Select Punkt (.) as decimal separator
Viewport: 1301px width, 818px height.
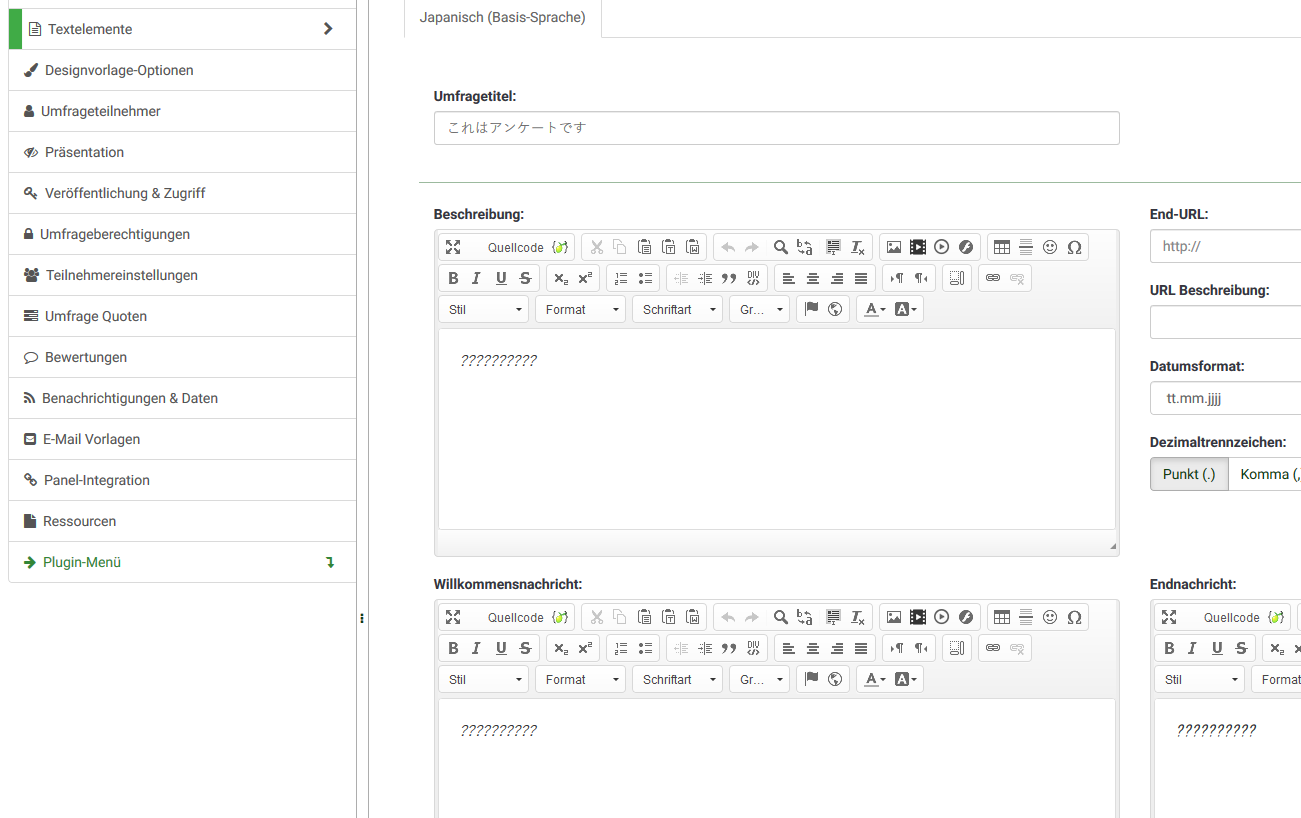1189,474
